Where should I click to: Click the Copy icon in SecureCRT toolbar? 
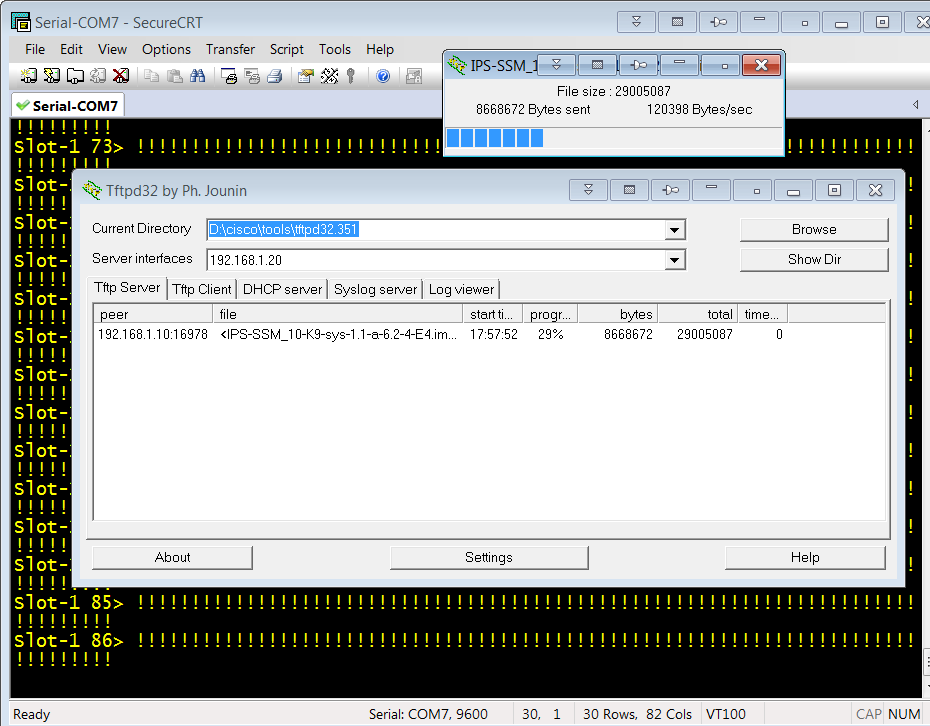[152, 75]
